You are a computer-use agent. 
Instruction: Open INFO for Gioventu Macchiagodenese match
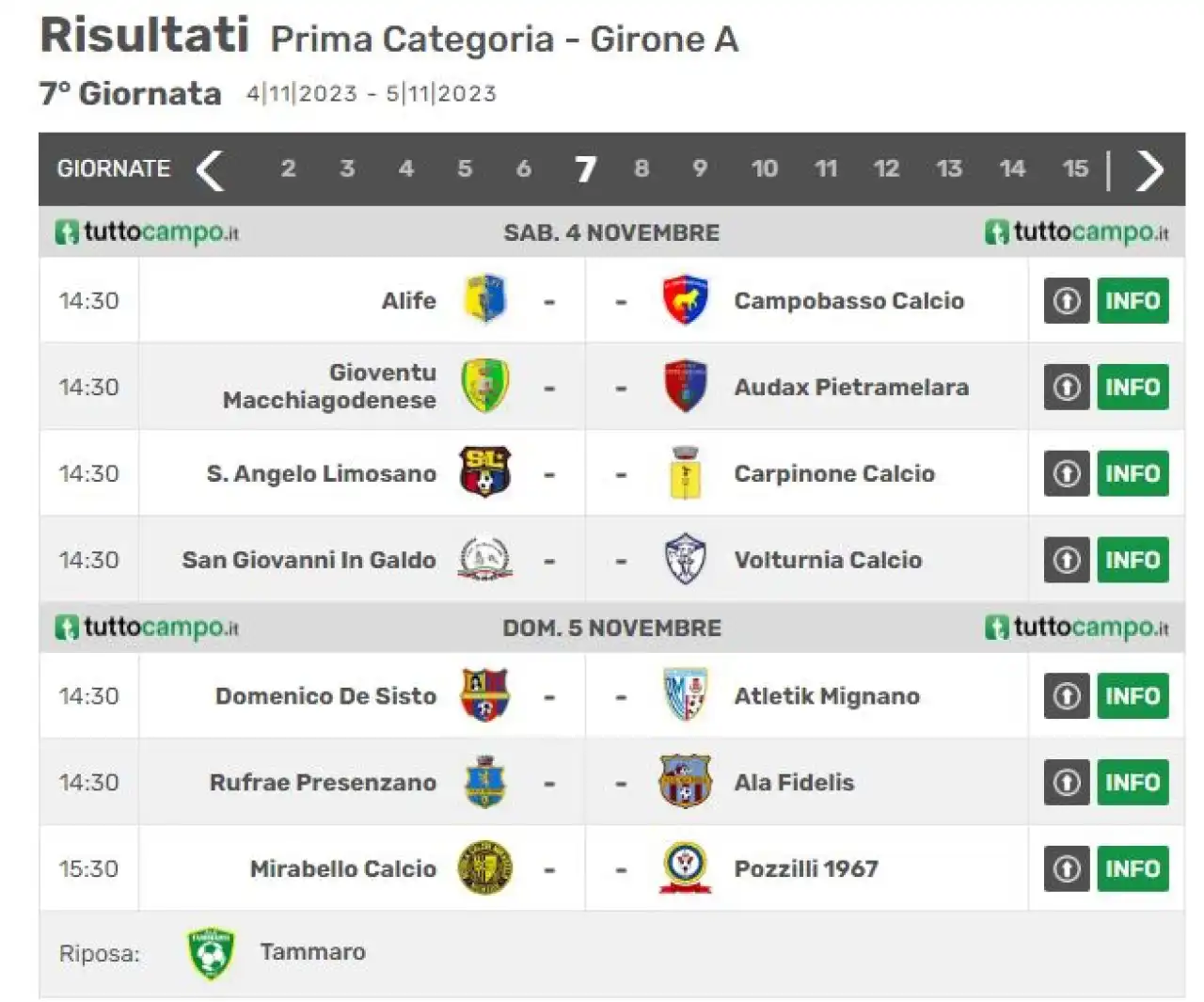(x=1133, y=387)
